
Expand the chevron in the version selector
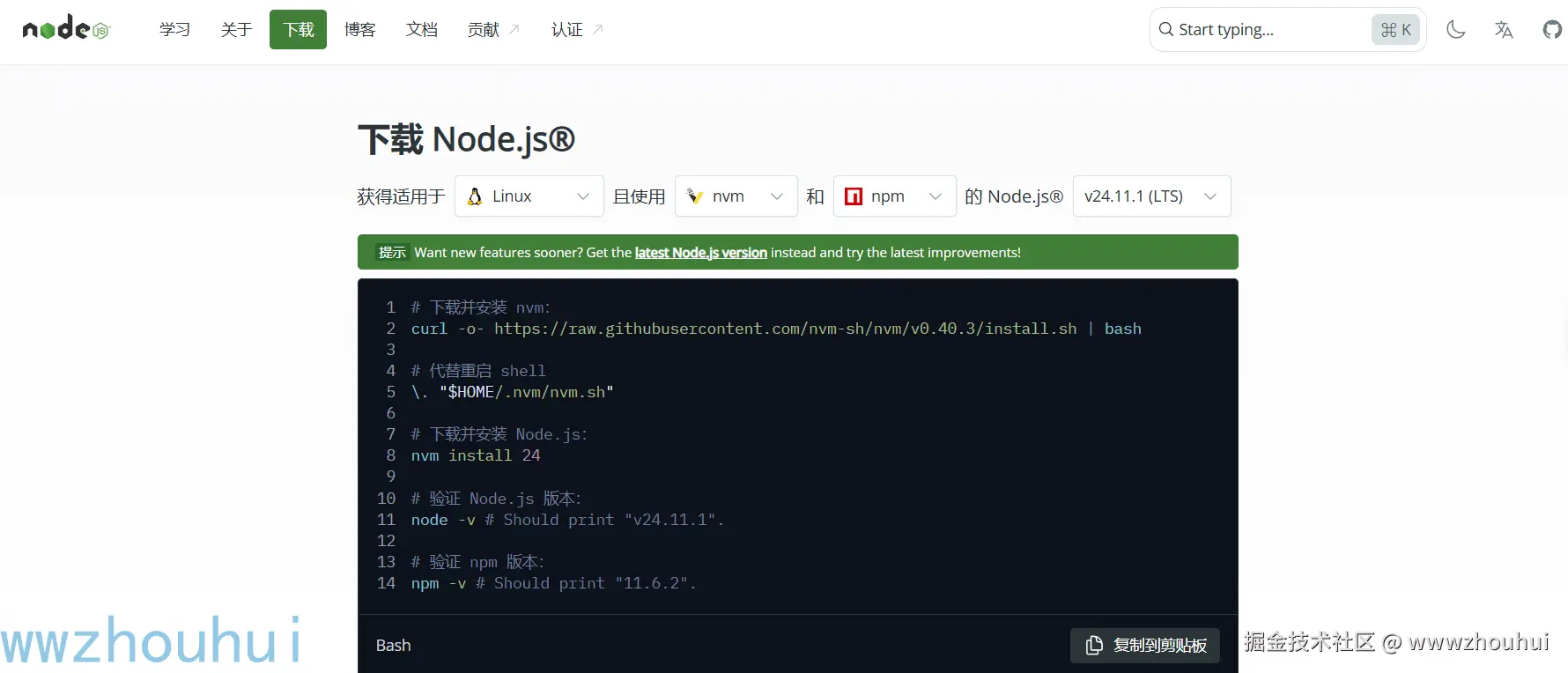1210,196
